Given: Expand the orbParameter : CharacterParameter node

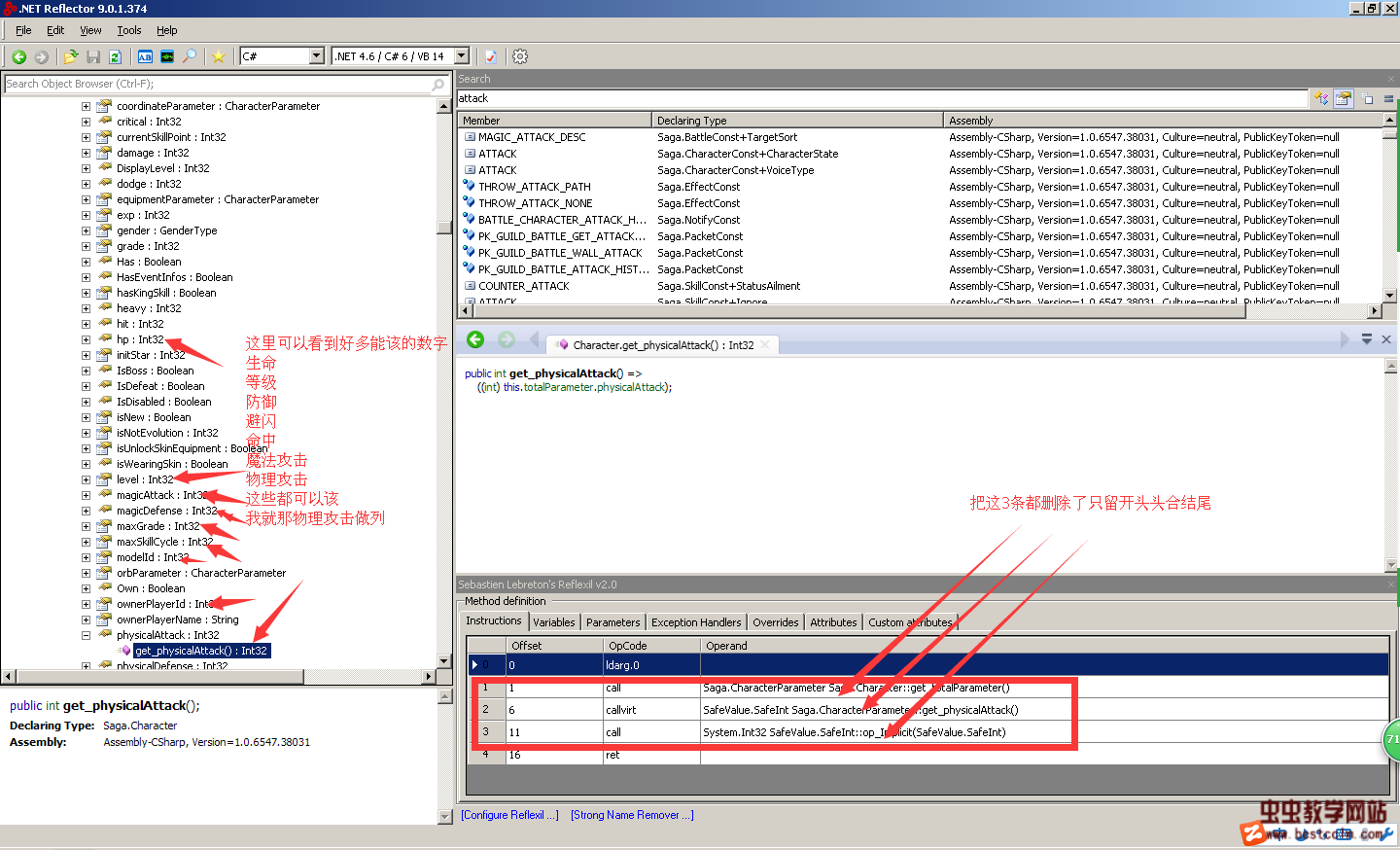Looking at the screenshot, I should pos(86,573).
